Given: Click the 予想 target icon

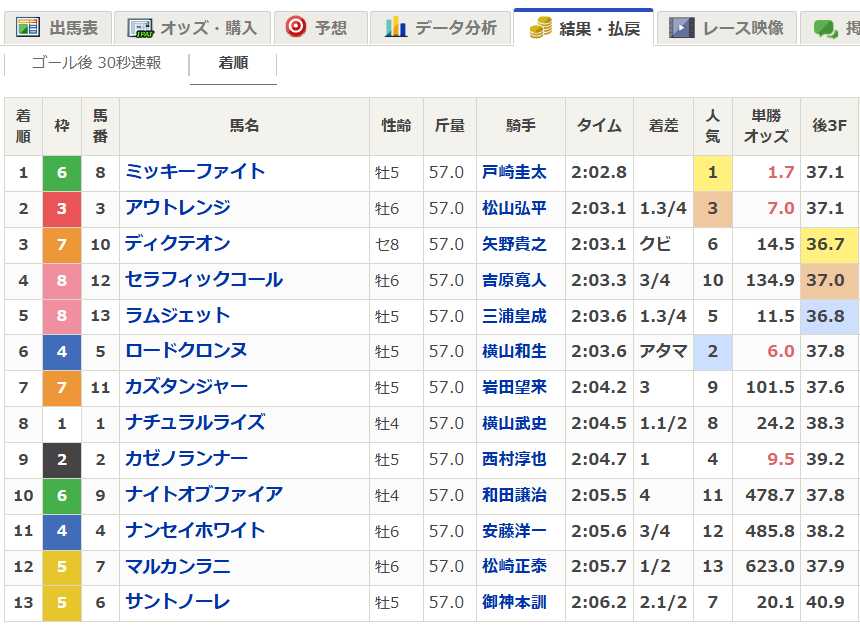Looking at the screenshot, I should [296, 26].
